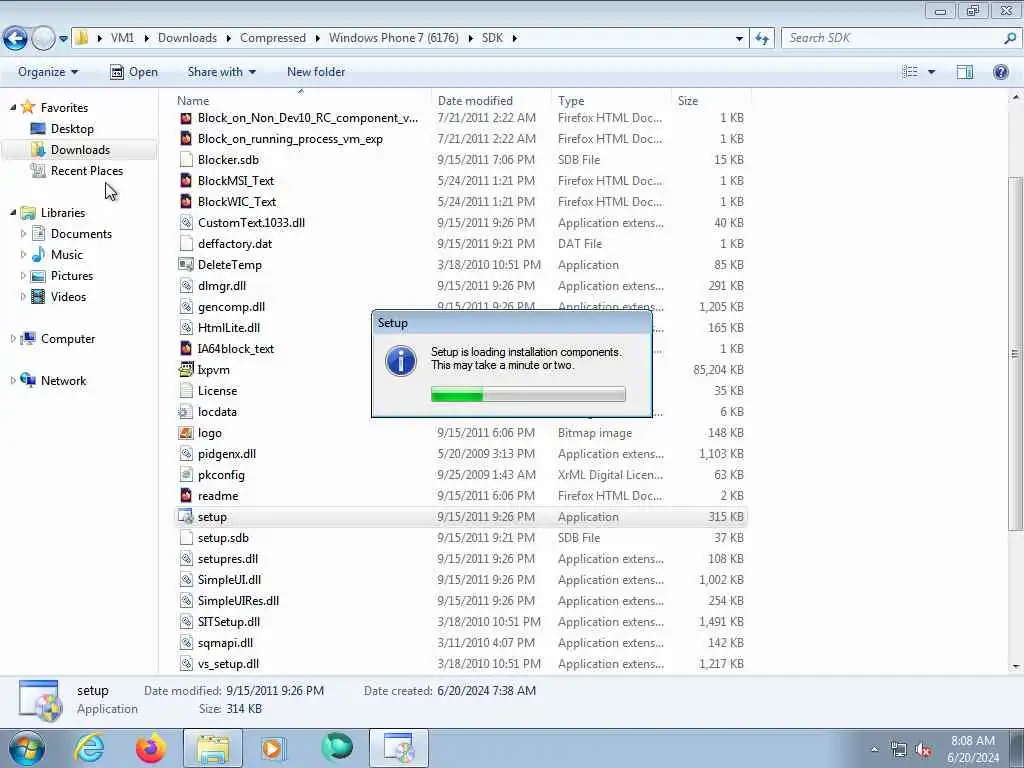
Task: Click the Open toolbar button
Action: pos(134,72)
